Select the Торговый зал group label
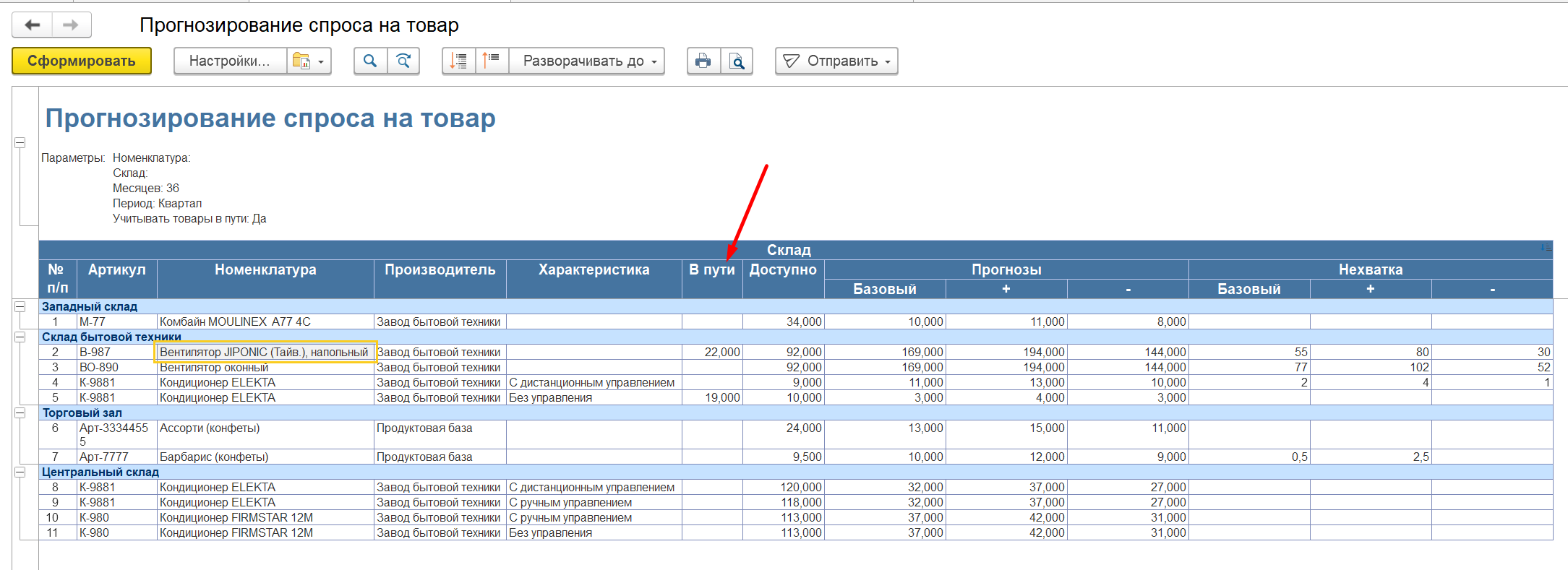This screenshot has width=1568, height=570. tap(82, 413)
